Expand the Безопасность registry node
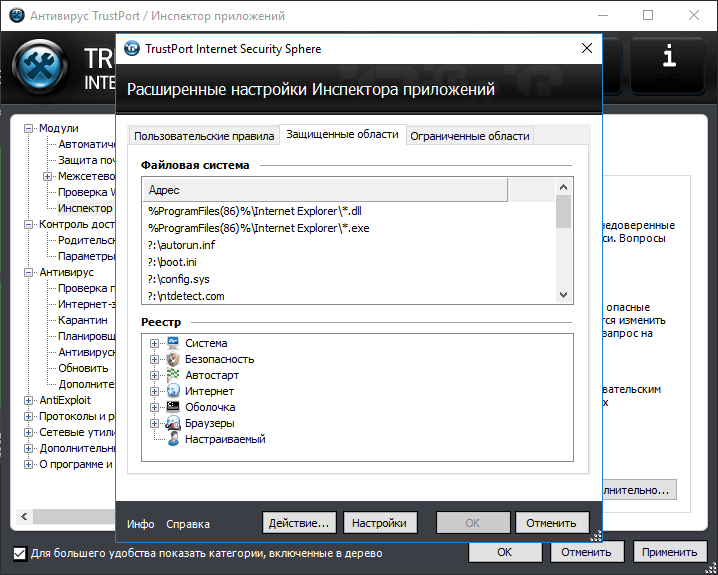The width and height of the screenshot is (718, 575). pyautogui.click(x=154, y=359)
